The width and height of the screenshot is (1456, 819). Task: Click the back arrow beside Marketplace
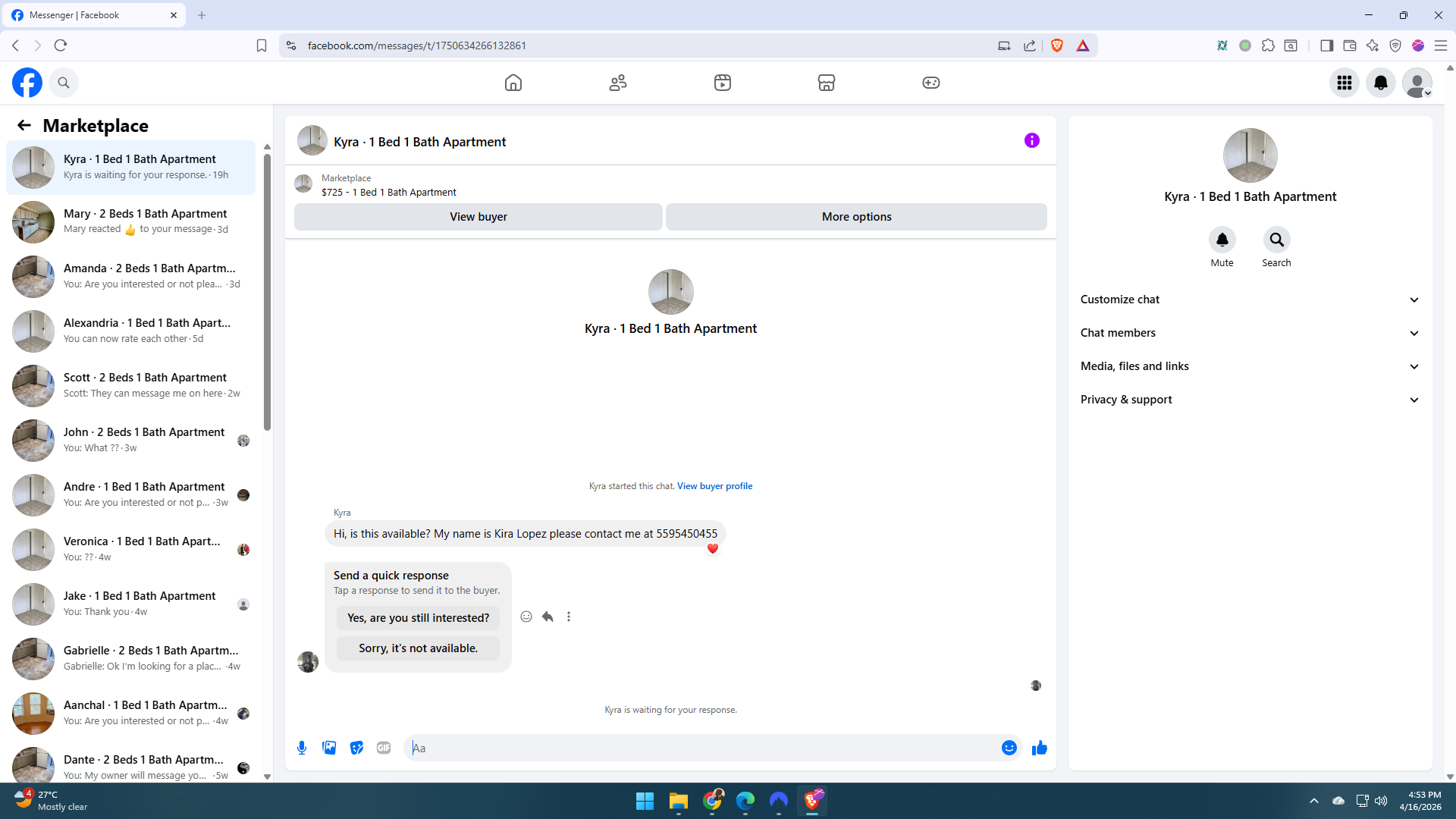coord(24,125)
